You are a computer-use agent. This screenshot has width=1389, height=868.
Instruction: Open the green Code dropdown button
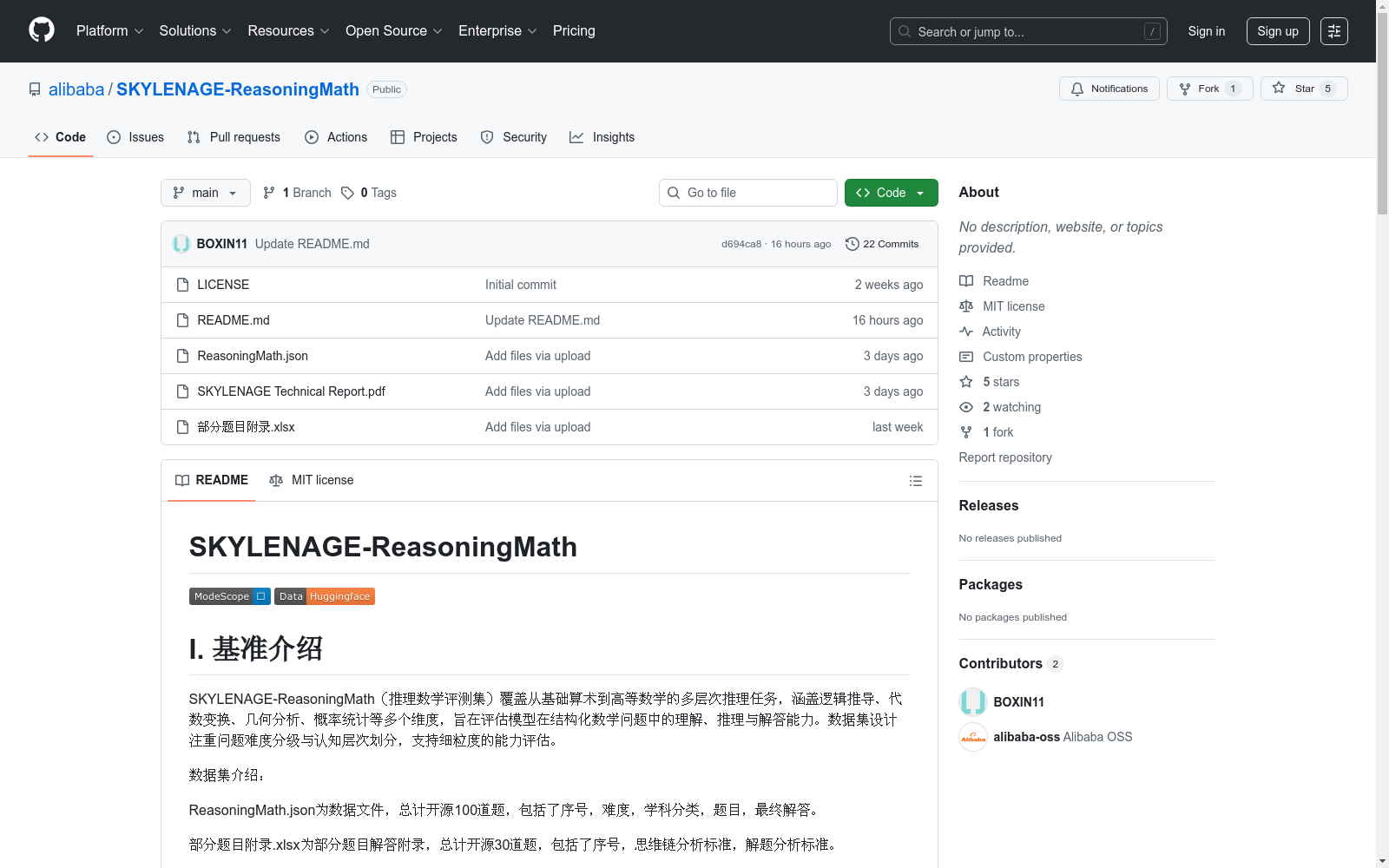[891, 193]
